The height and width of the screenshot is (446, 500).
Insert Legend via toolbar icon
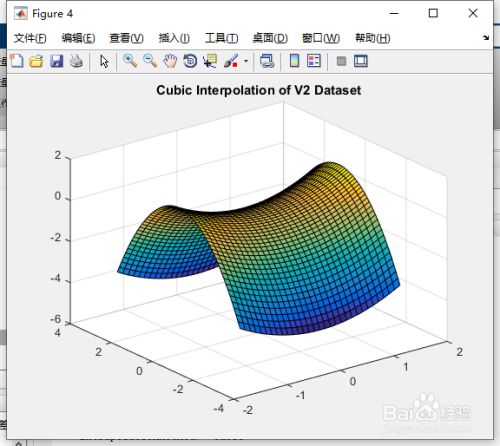click(314, 61)
